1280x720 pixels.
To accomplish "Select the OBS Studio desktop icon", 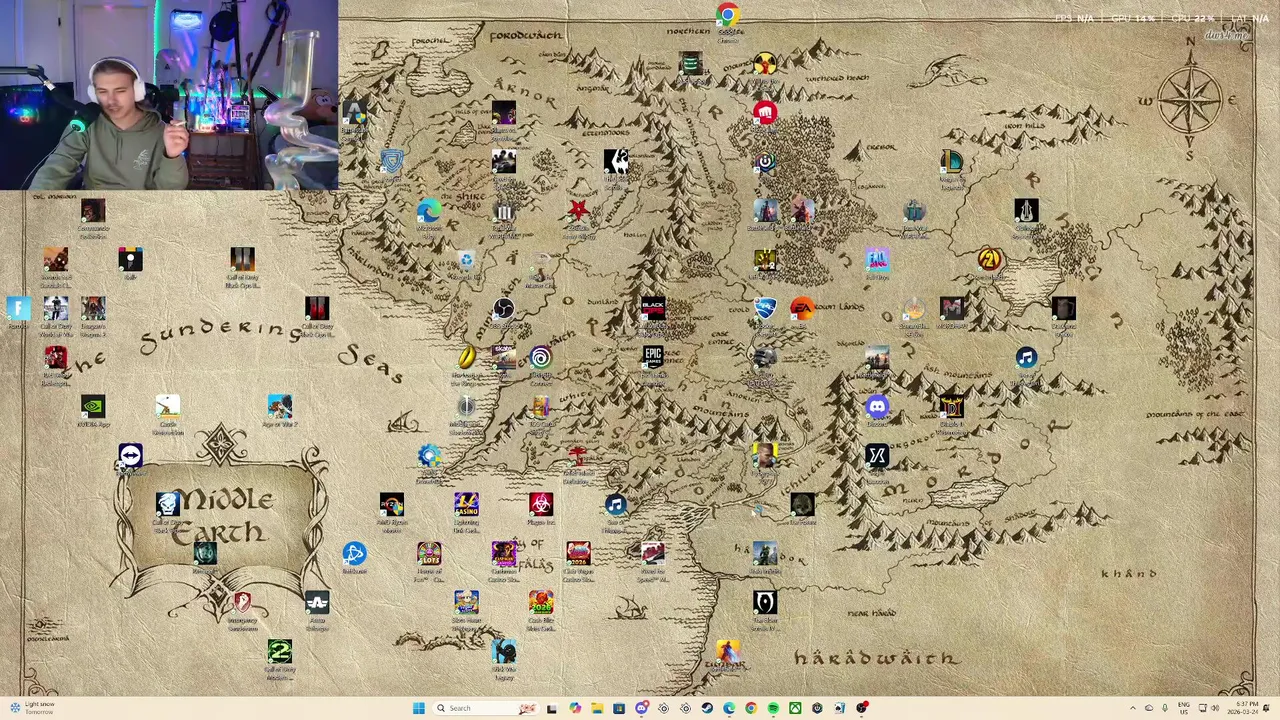I will tap(504, 309).
